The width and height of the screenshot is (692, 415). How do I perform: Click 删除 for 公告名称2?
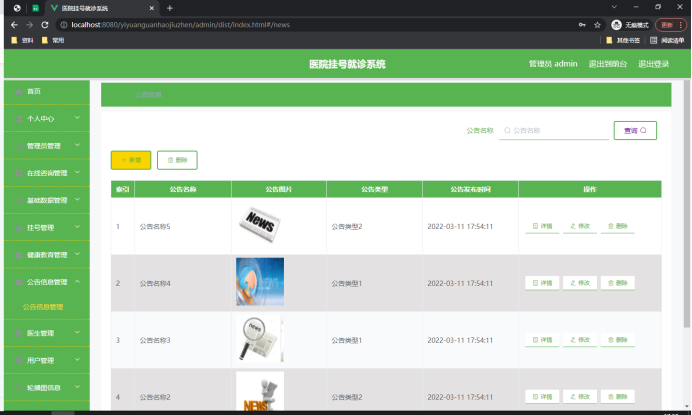618,396
